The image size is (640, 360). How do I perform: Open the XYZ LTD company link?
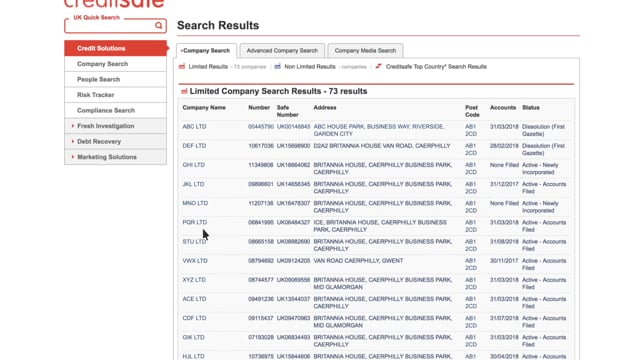194,280
